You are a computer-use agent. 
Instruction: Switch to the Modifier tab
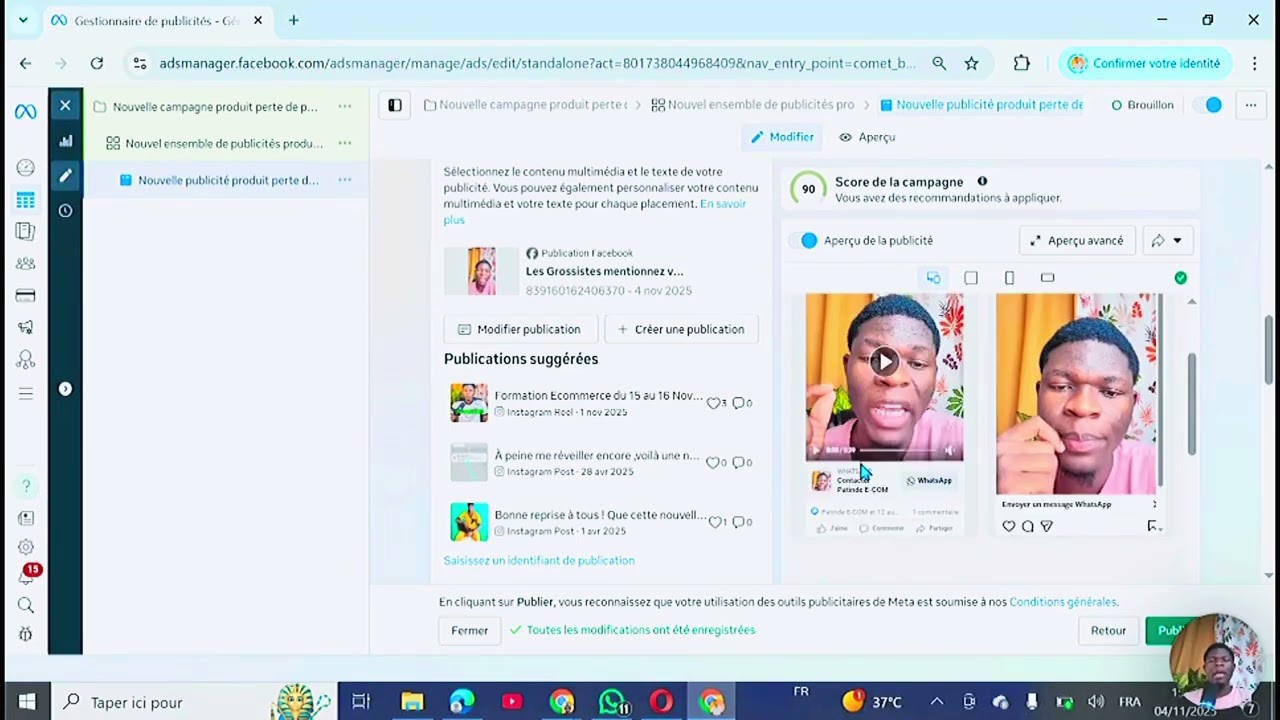point(782,137)
